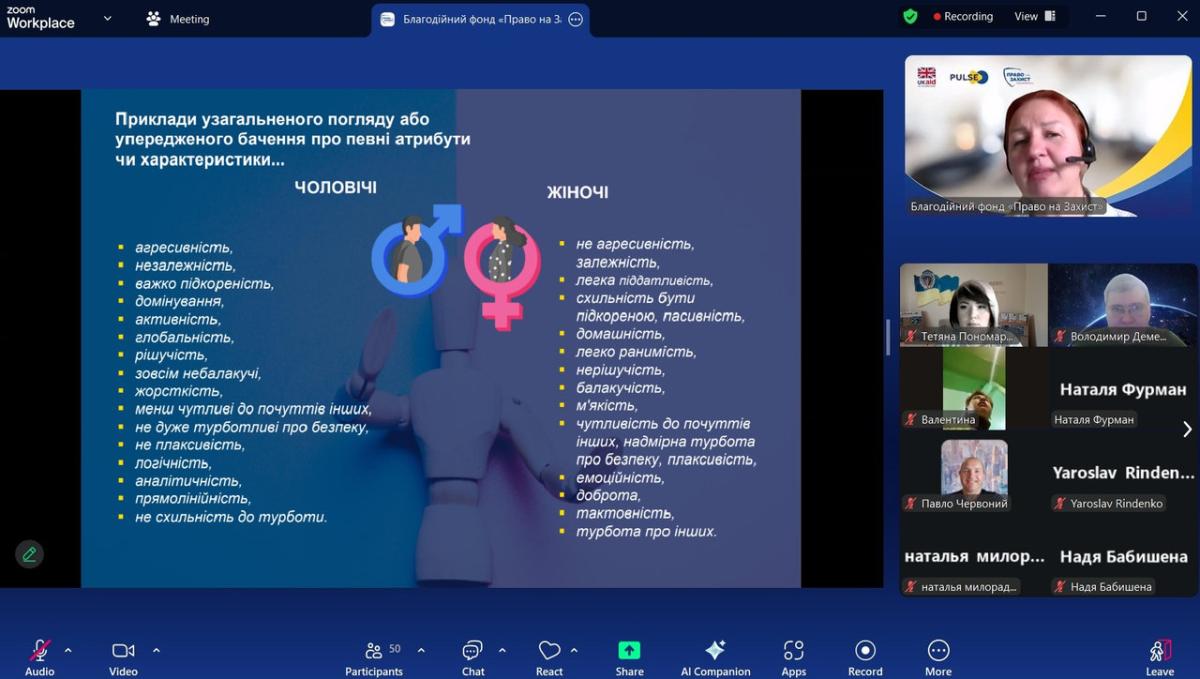
Task: Select Надя Бабишена participant tile
Action: point(1123,556)
